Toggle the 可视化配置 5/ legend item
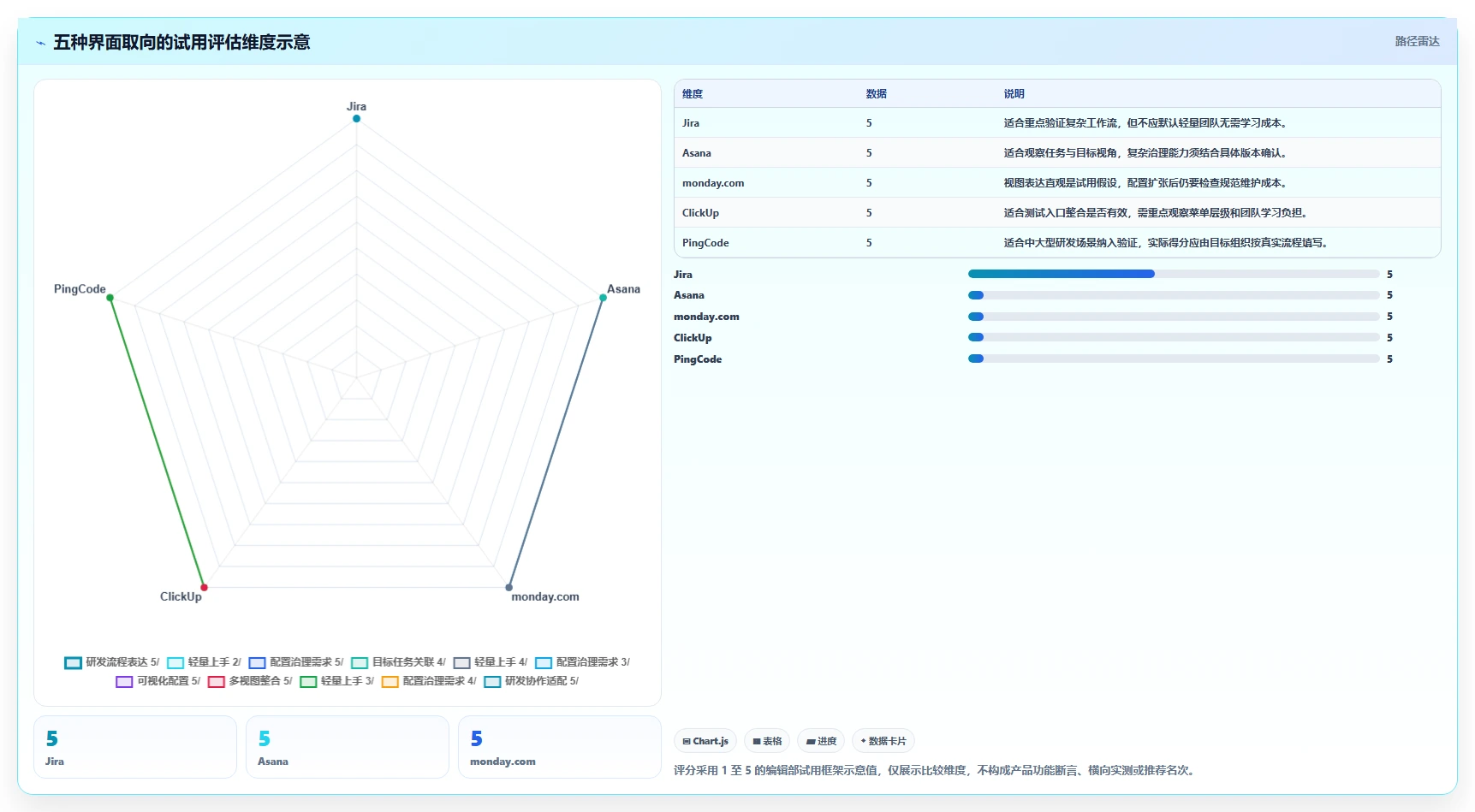1475x812 pixels. tap(158, 681)
